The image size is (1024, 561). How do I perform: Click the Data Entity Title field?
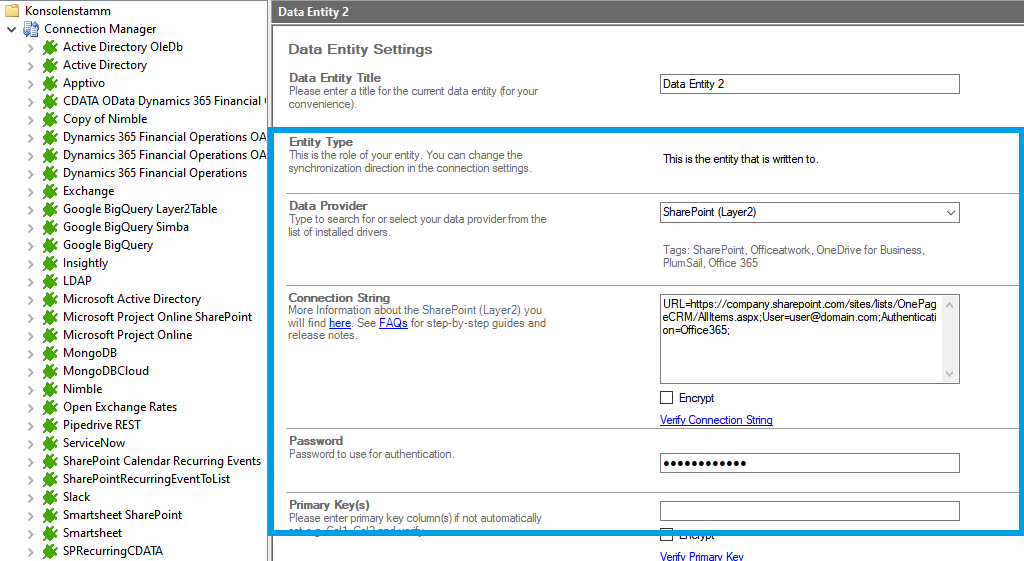coord(809,84)
